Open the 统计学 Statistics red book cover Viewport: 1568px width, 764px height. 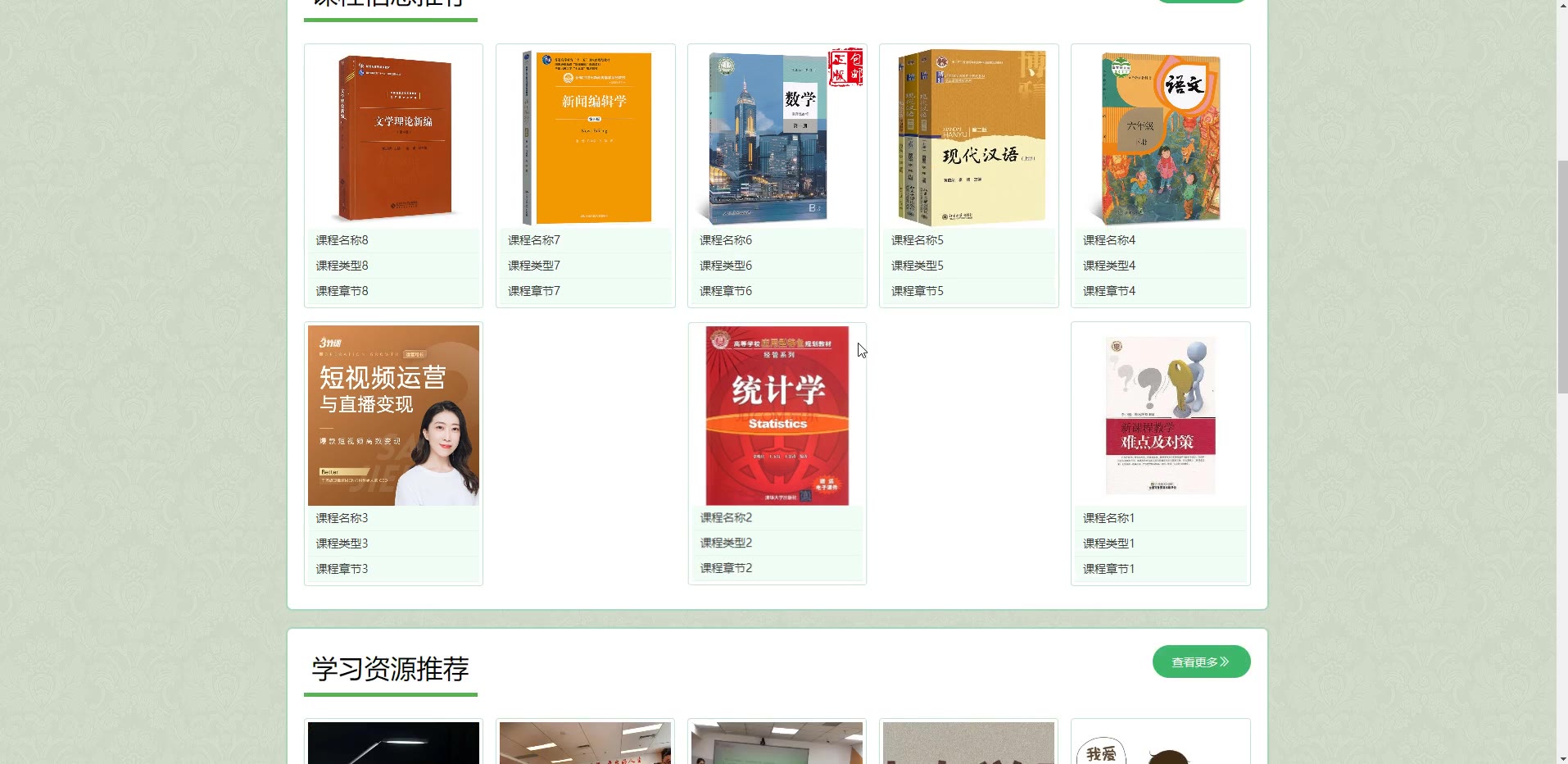(x=777, y=416)
